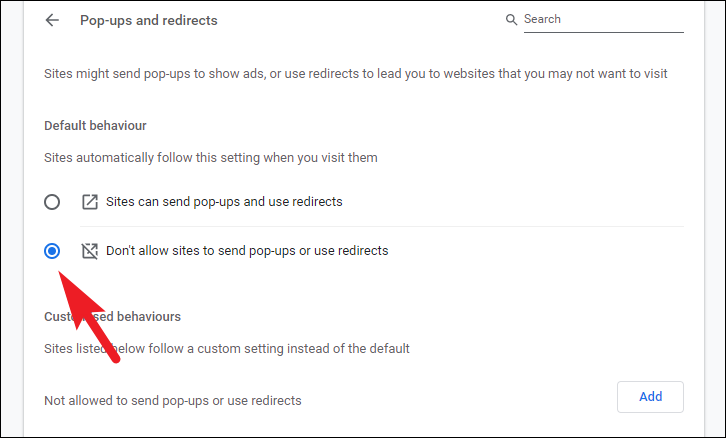Click inside the Search settings field
The image size is (726, 438).
(x=603, y=19)
